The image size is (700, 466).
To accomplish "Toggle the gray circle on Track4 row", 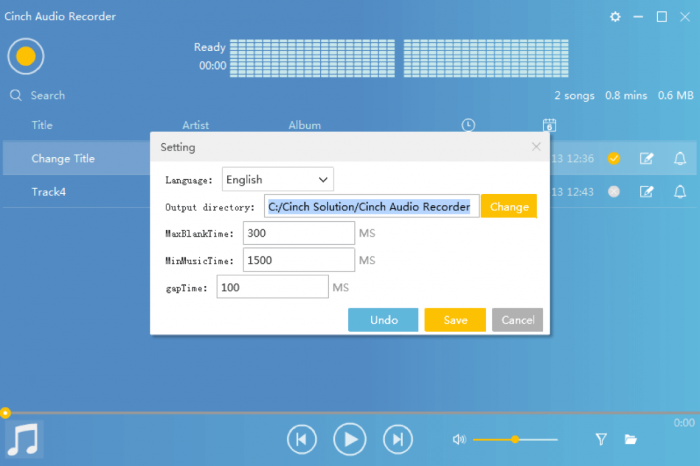I will [614, 191].
